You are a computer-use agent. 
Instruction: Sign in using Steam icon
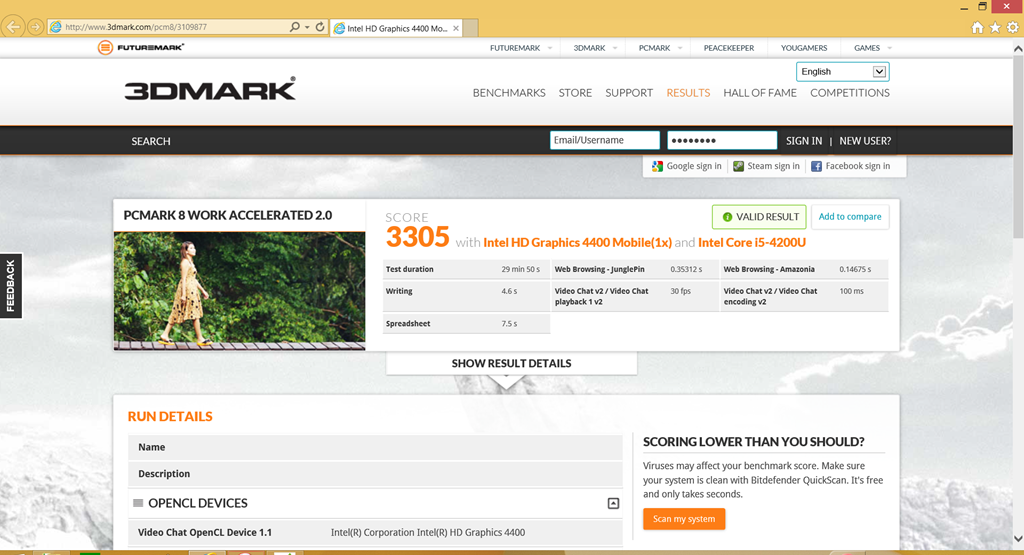pyautogui.click(x=738, y=166)
